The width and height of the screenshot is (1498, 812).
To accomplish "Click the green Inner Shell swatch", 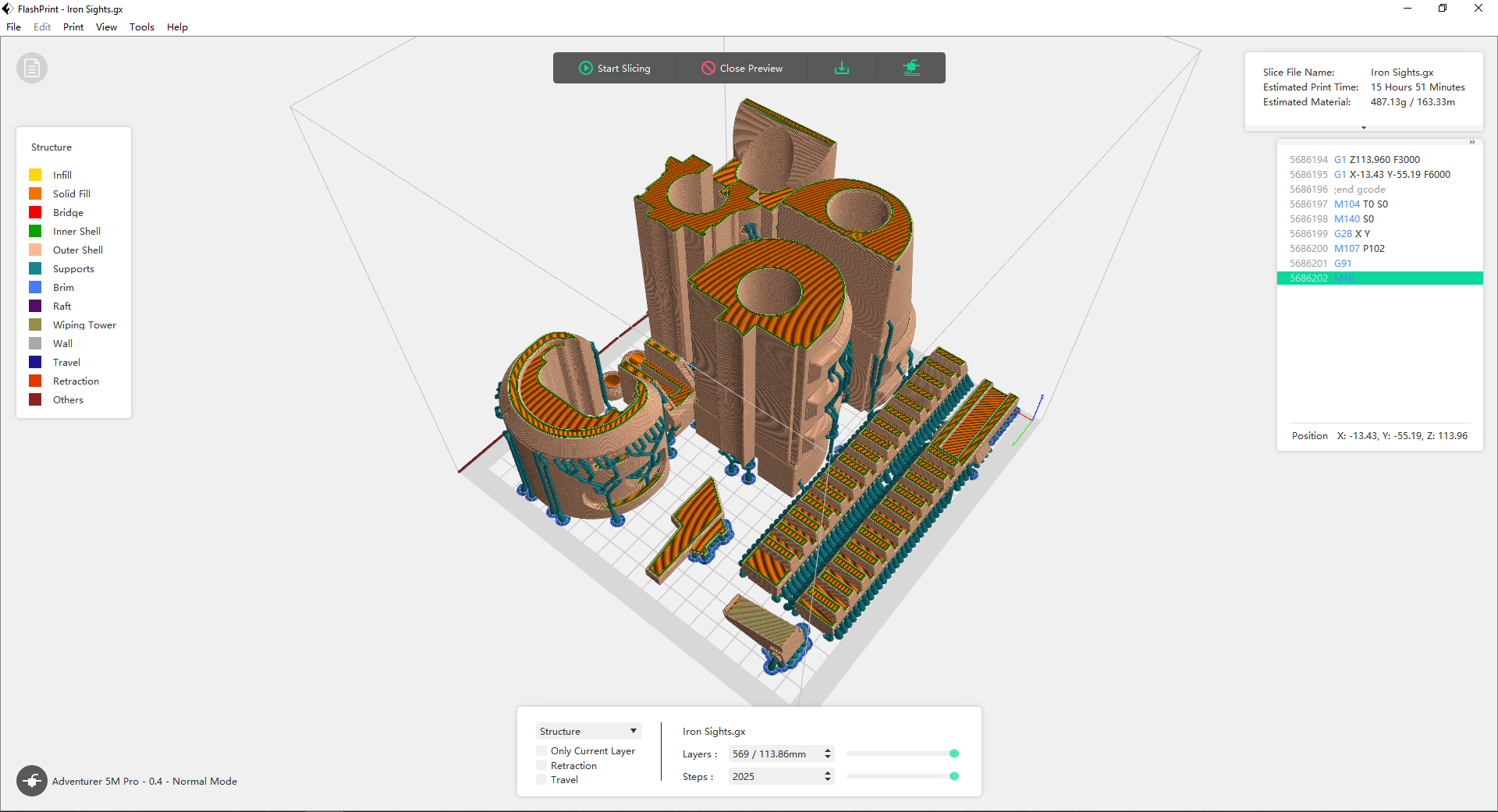I will tap(35, 231).
